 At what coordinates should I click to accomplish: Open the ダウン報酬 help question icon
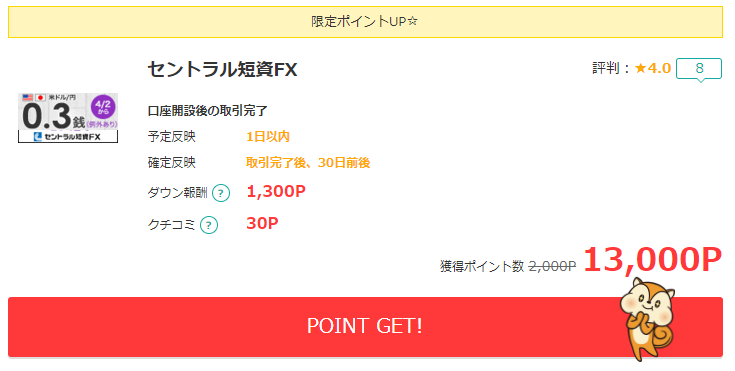click(x=221, y=193)
